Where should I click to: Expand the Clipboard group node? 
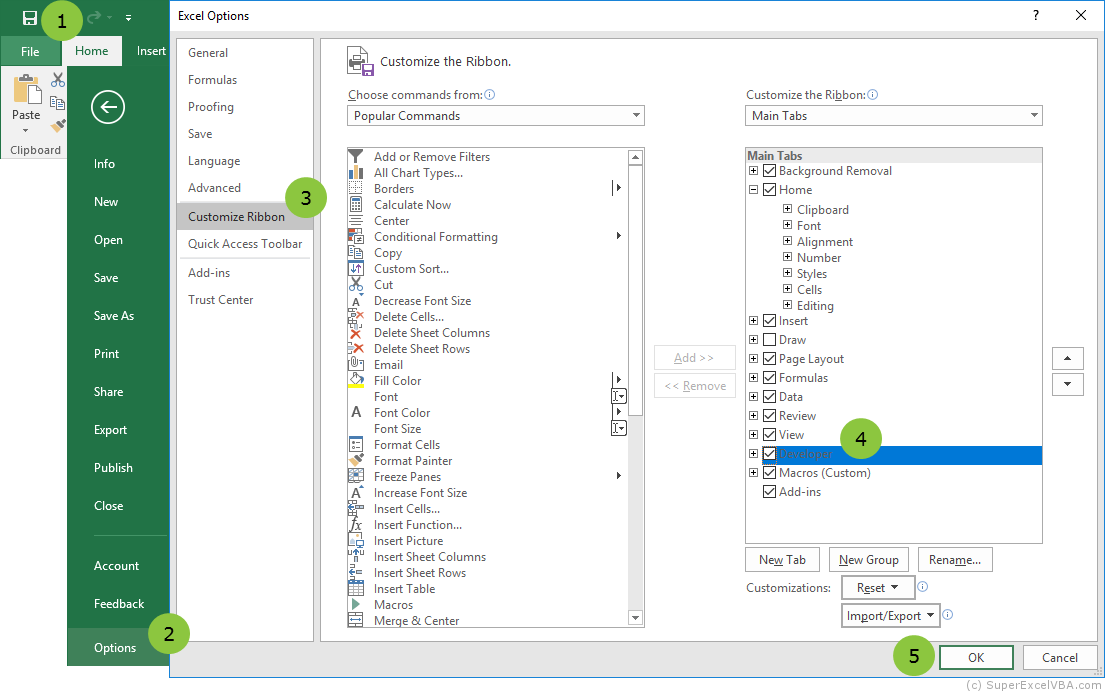click(787, 208)
